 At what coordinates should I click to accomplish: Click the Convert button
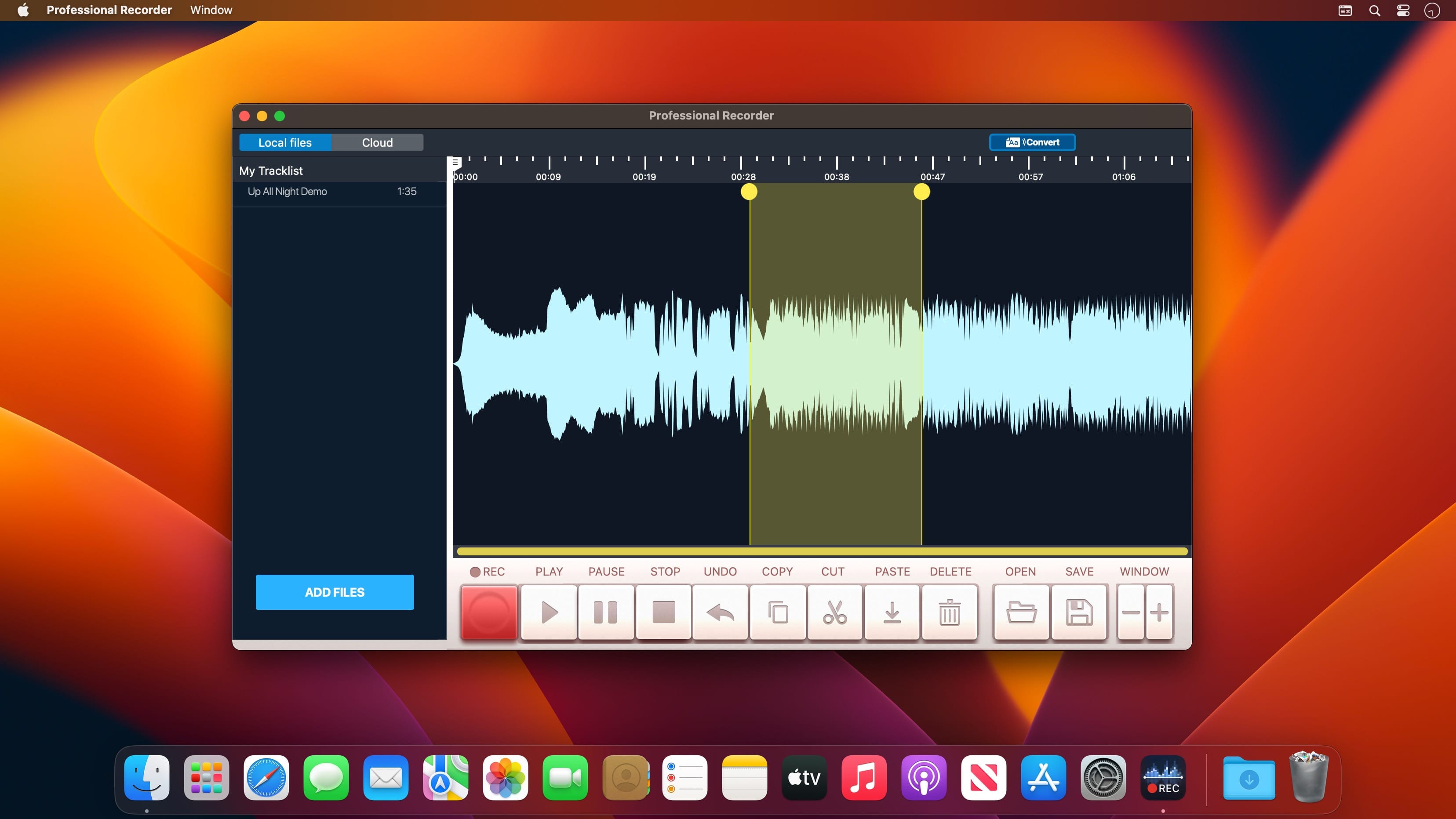(1032, 142)
